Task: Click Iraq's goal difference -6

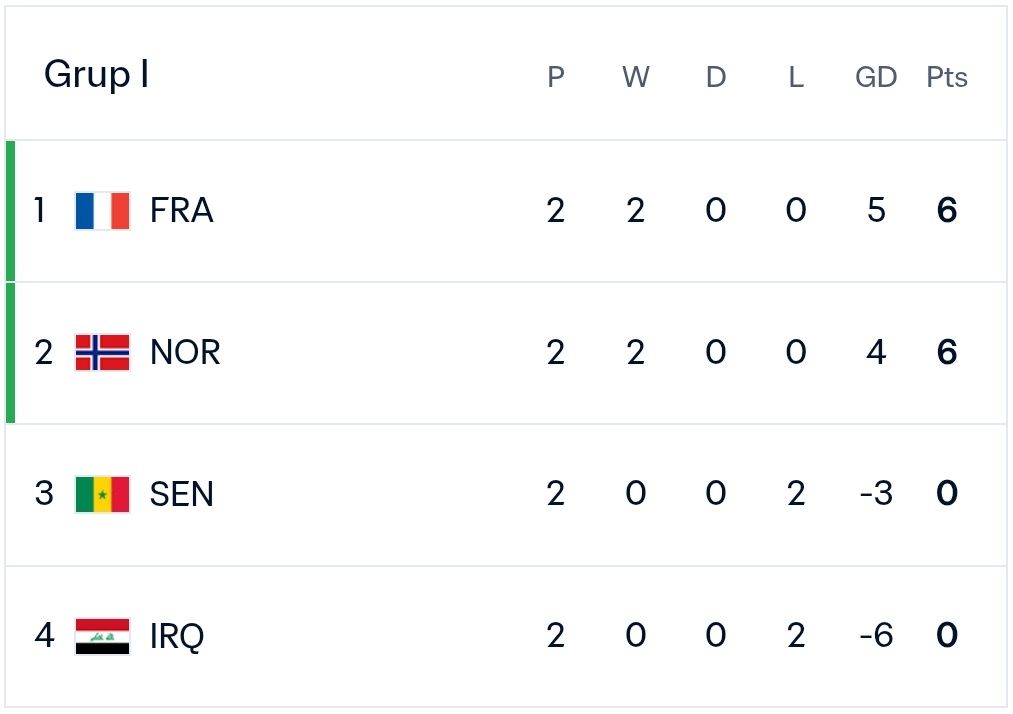Action: tap(876, 636)
